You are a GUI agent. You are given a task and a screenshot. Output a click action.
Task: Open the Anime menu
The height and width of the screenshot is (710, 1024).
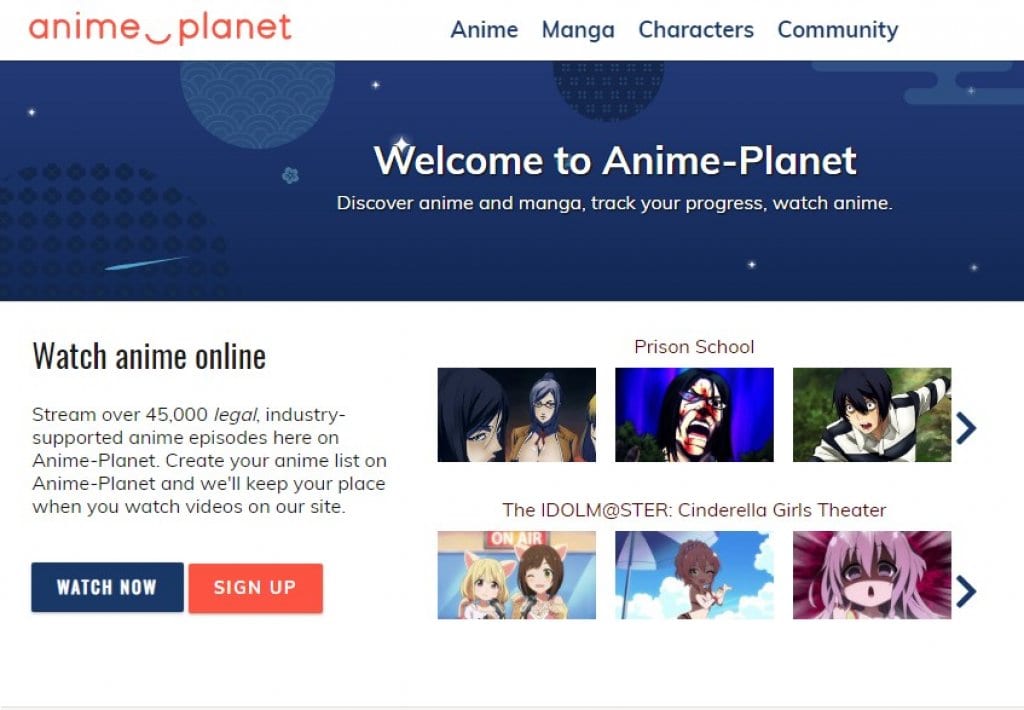pos(484,29)
